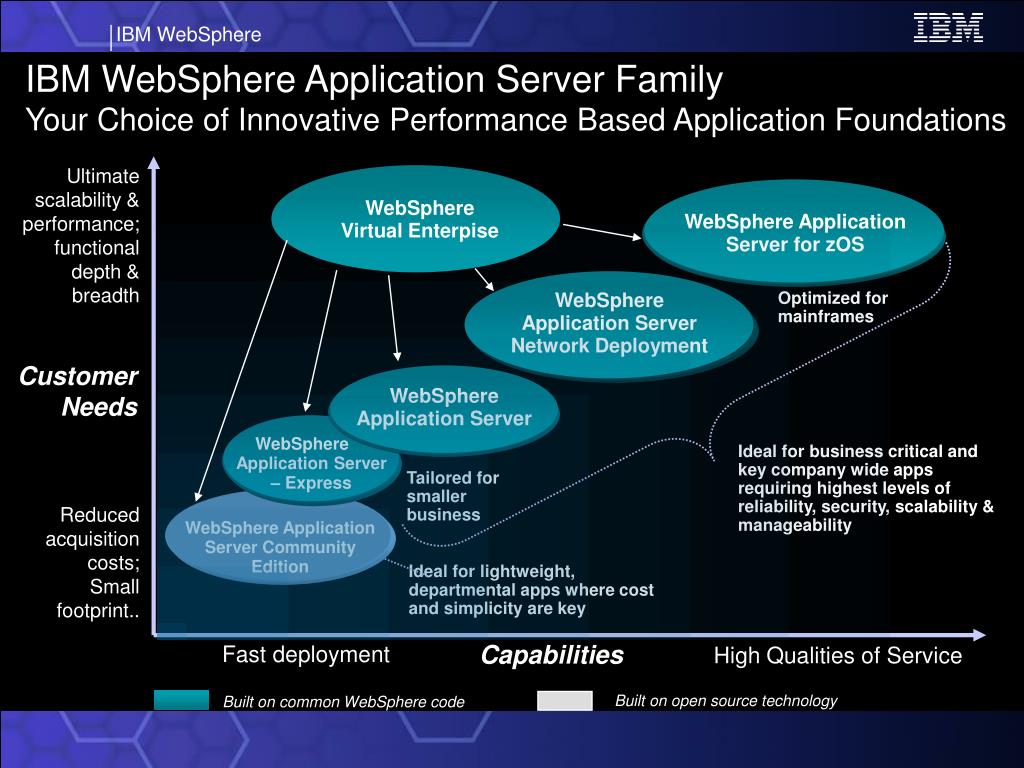Click the 'IBM WebSphere Application Server Family' title
This screenshot has height=768, width=1024.
tap(374, 80)
